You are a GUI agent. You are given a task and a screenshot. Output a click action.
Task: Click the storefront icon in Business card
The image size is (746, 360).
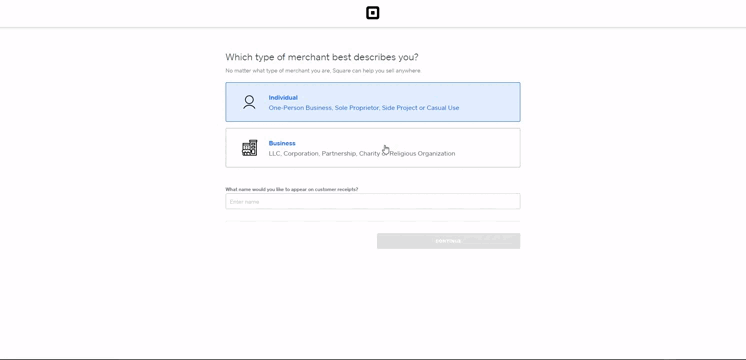pos(249,148)
